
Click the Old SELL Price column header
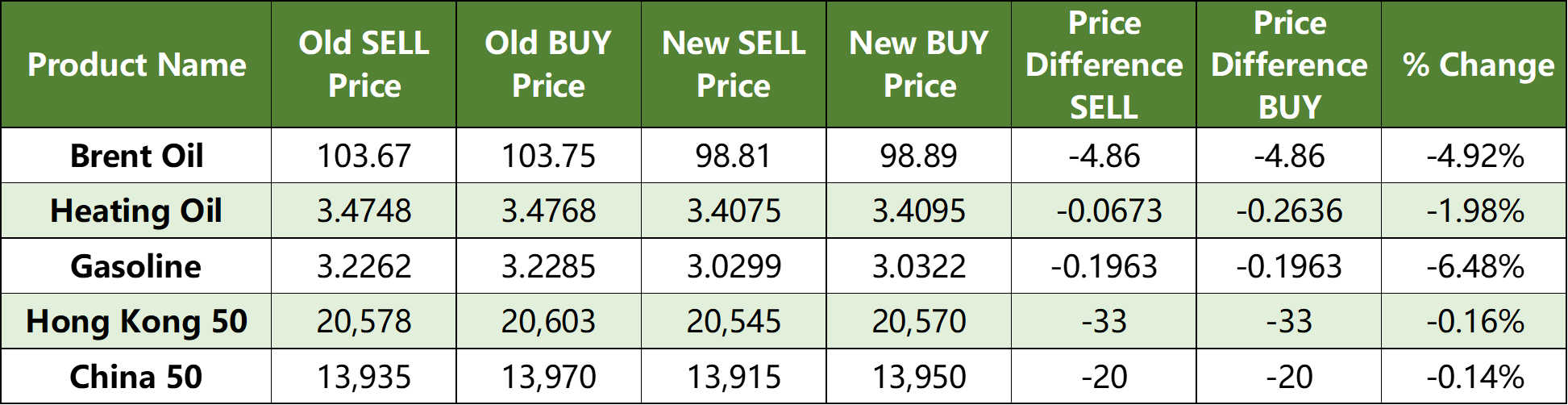pos(364,65)
